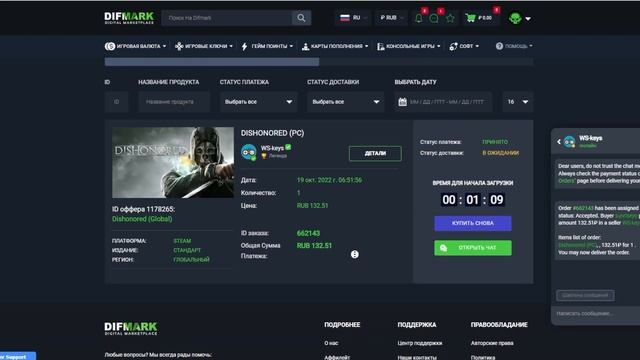Open the Консольные игры menu
This screenshot has height=360, width=640.
pyautogui.click(x=409, y=46)
